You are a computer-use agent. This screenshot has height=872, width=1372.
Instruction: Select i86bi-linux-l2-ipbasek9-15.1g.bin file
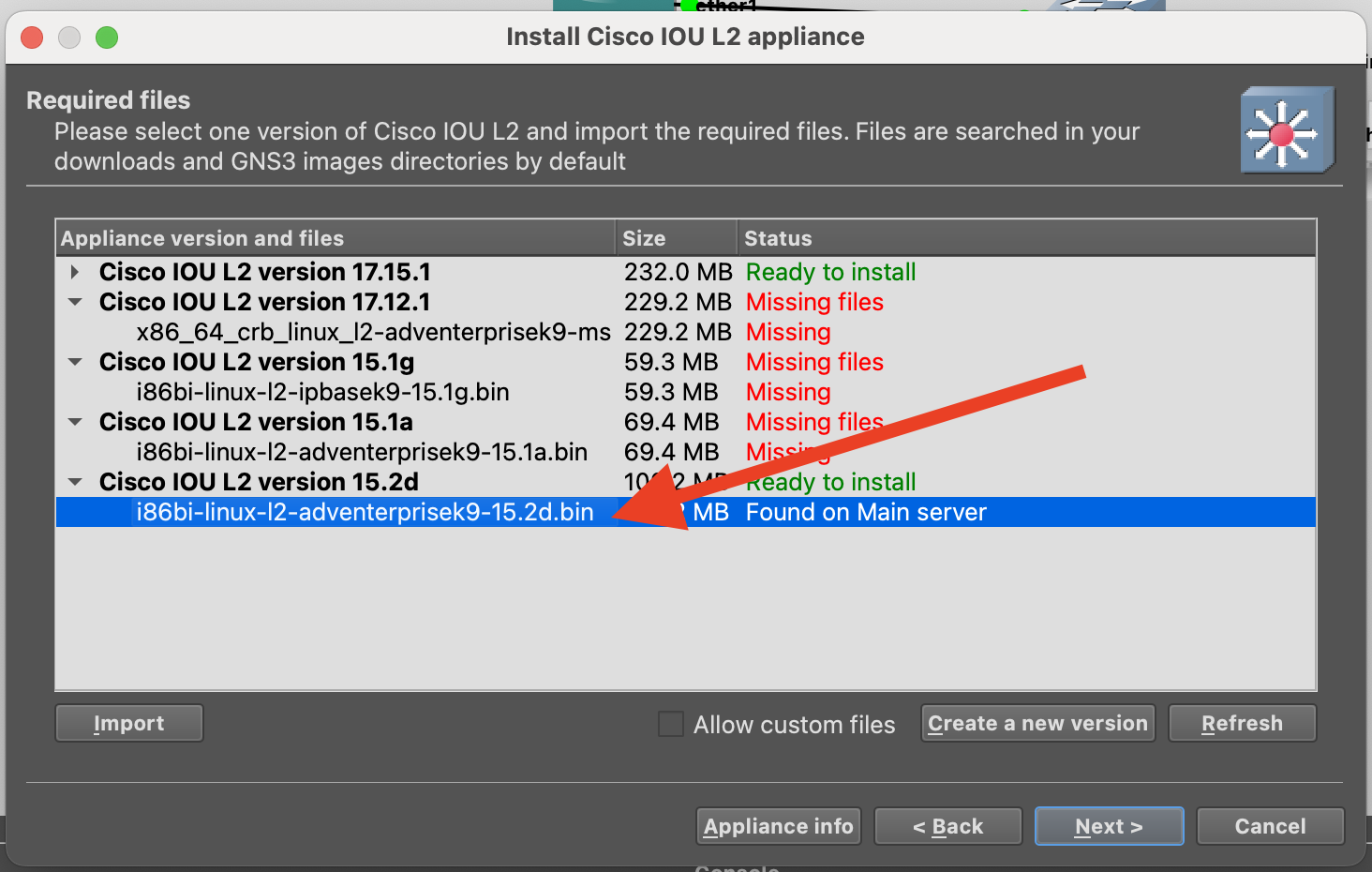click(x=322, y=392)
